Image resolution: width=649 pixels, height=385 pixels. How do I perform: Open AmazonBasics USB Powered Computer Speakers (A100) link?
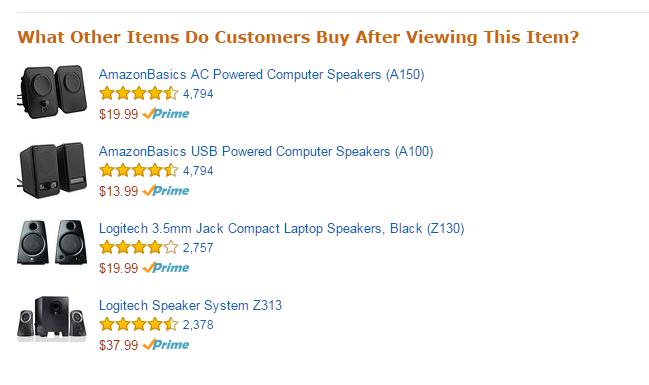click(266, 152)
